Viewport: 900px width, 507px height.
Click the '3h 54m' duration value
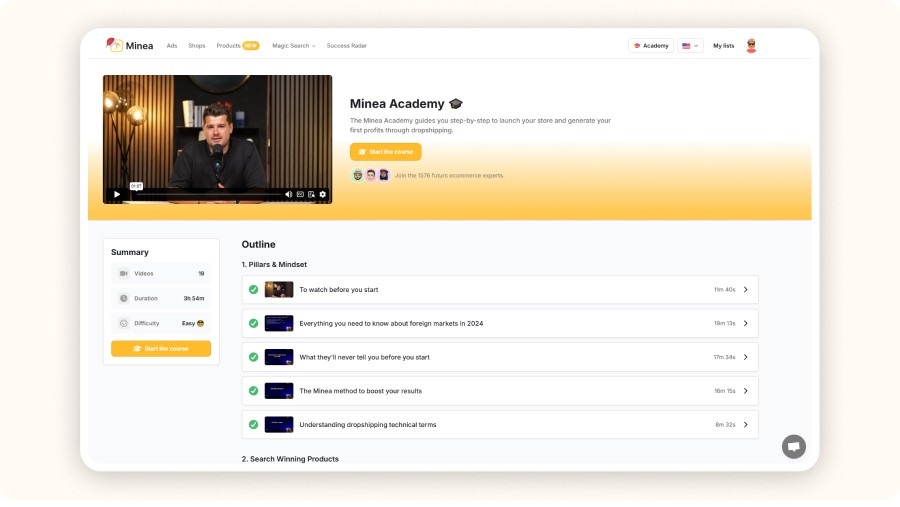(x=193, y=299)
